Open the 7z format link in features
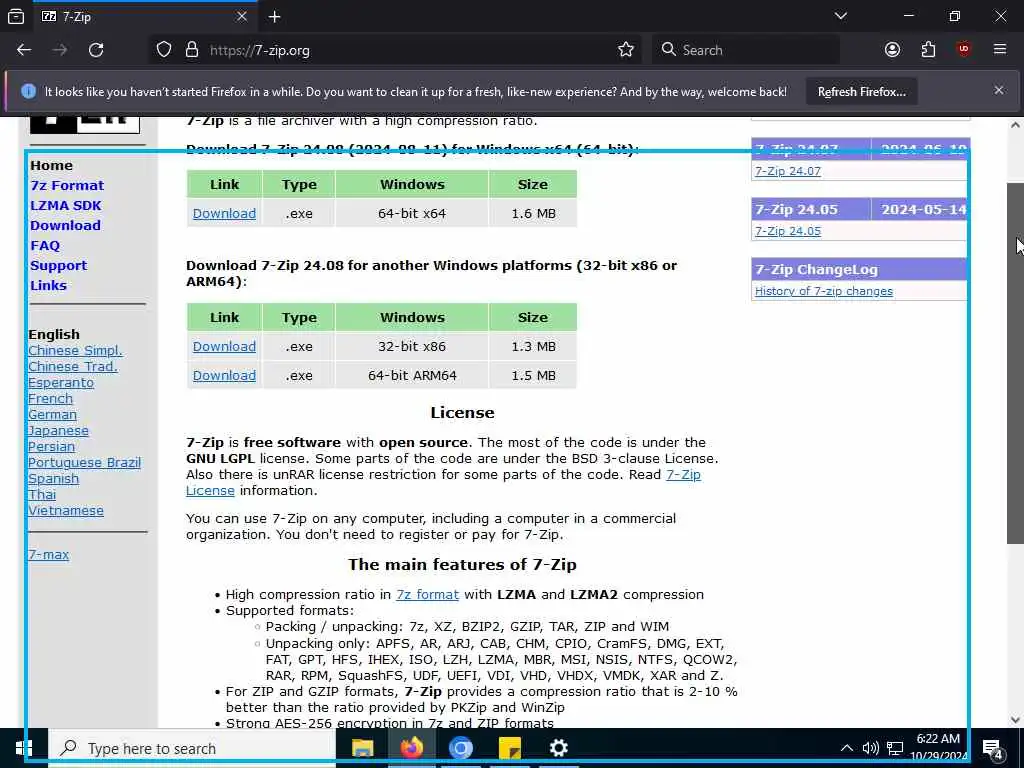1024x768 pixels. point(427,595)
